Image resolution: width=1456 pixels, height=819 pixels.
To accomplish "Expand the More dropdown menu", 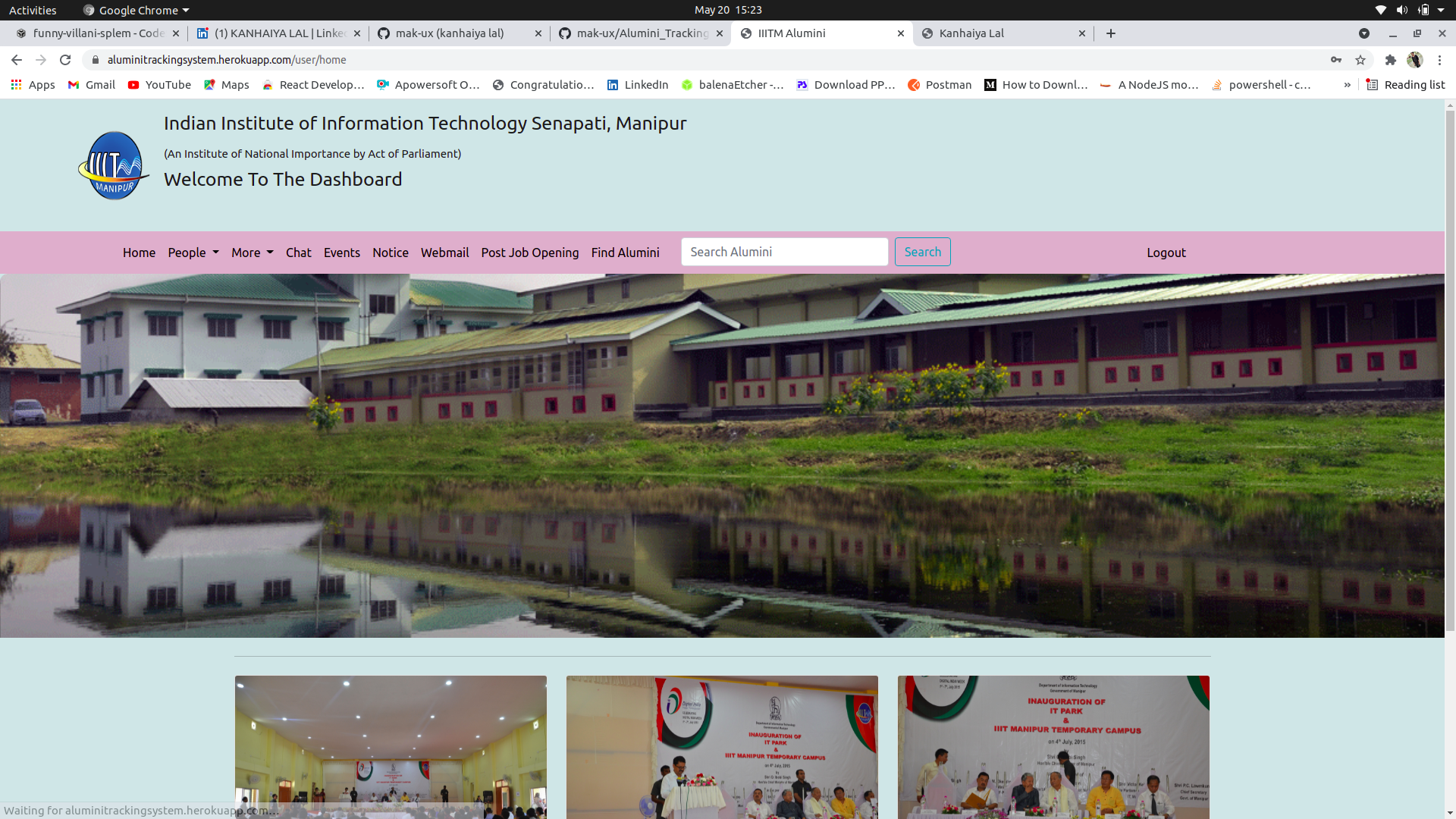I will point(252,253).
